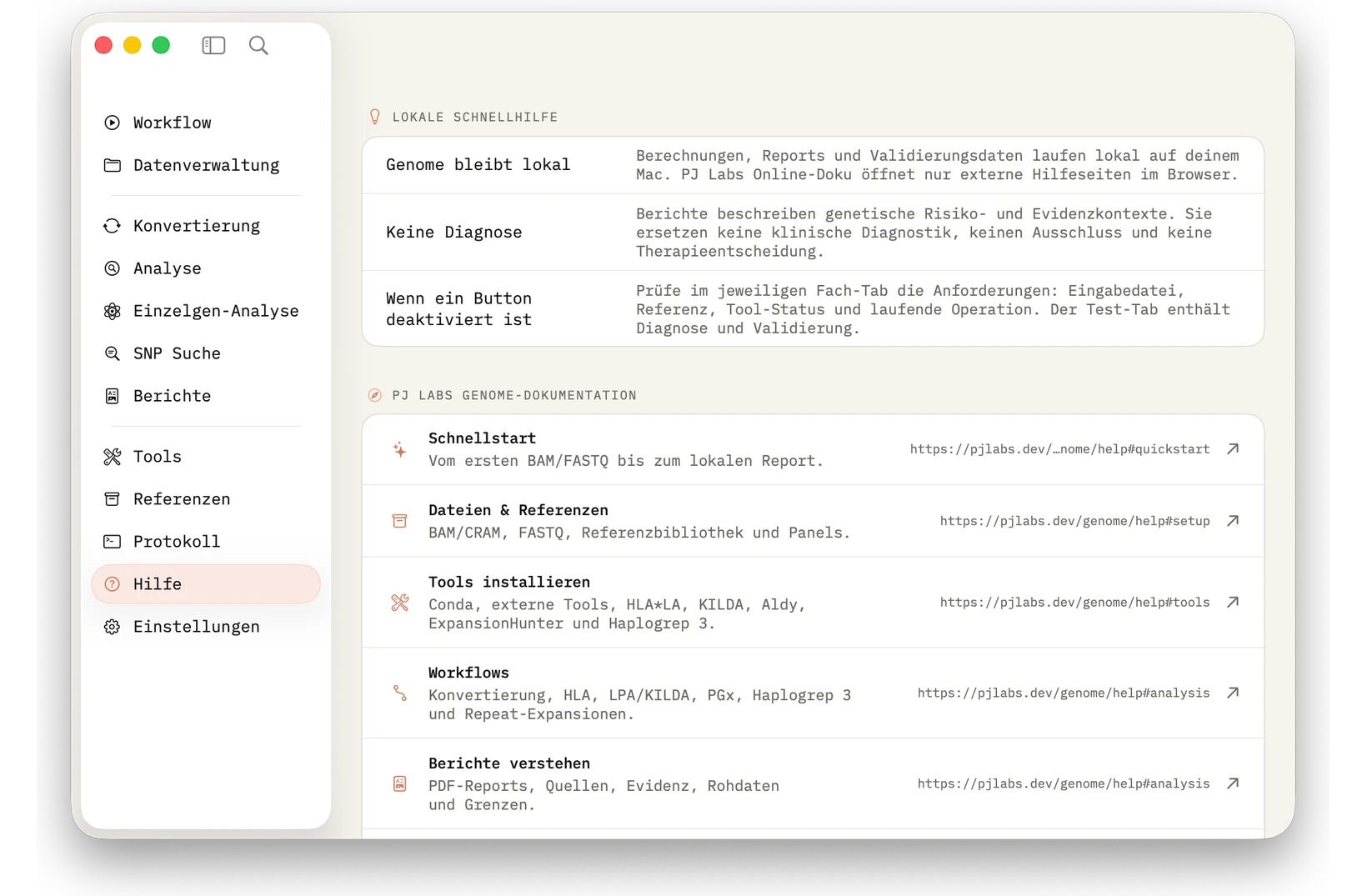Click the compass icon beside PJ Labs Genome-Dokumentation
Viewport: 1367px width, 896px height.
tap(375, 395)
